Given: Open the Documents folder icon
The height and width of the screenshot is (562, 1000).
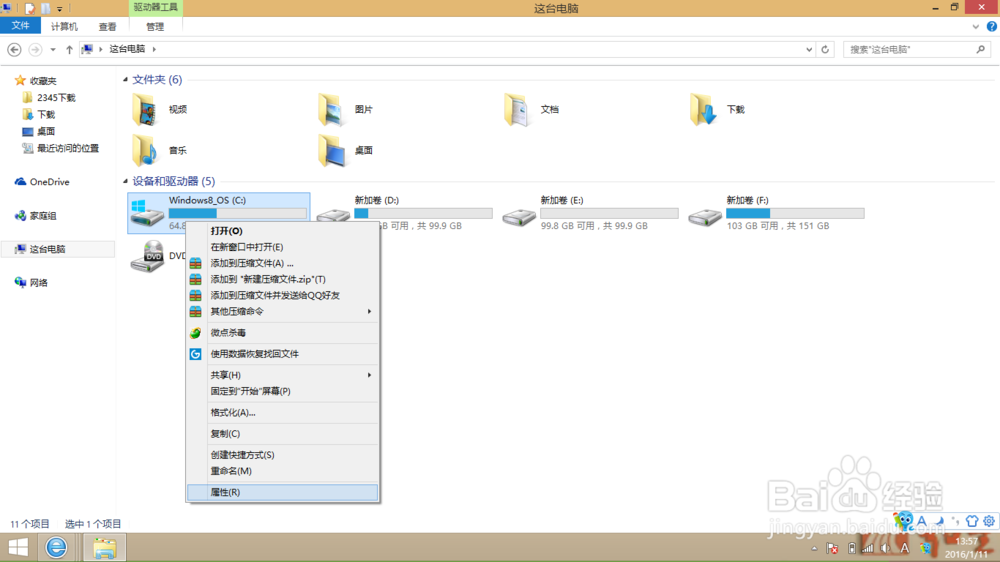Looking at the screenshot, I should 517,109.
